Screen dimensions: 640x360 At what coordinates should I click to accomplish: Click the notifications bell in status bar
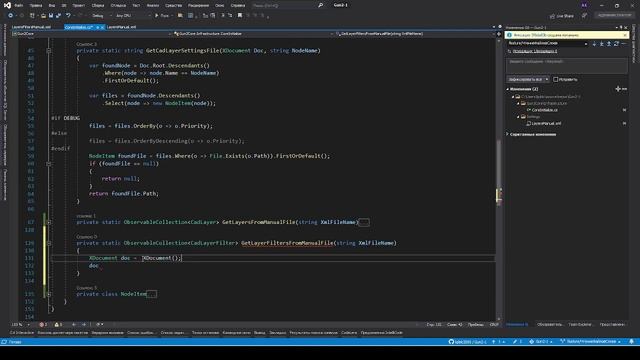click(631, 341)
